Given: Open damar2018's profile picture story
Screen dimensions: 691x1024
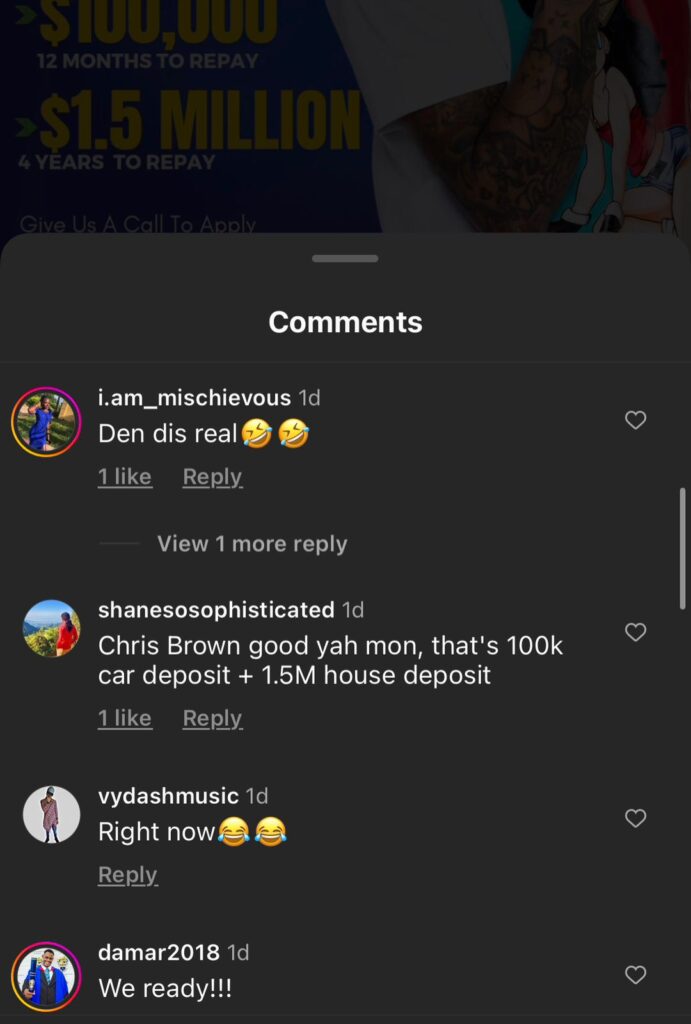Looking at the screenshot, I should tap(46, 976).
